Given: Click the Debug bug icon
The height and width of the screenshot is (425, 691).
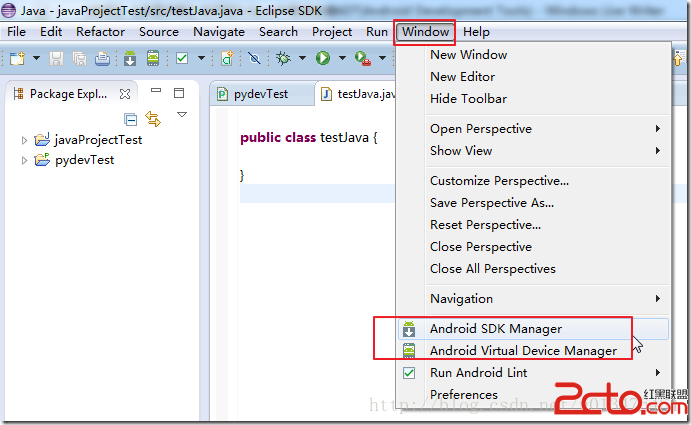Looking at the screenshot, I should 283,58.
